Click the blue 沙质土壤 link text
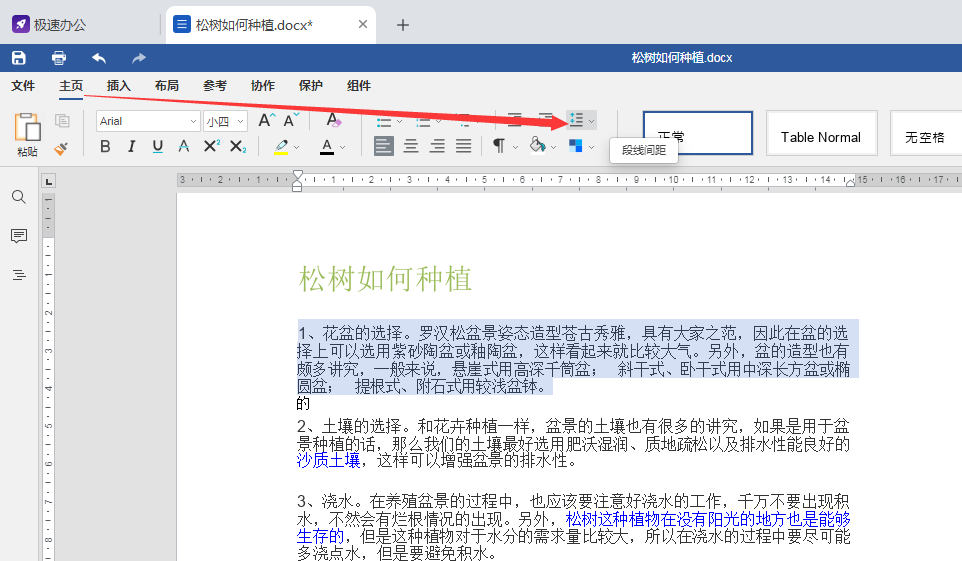 coord(328,461)
